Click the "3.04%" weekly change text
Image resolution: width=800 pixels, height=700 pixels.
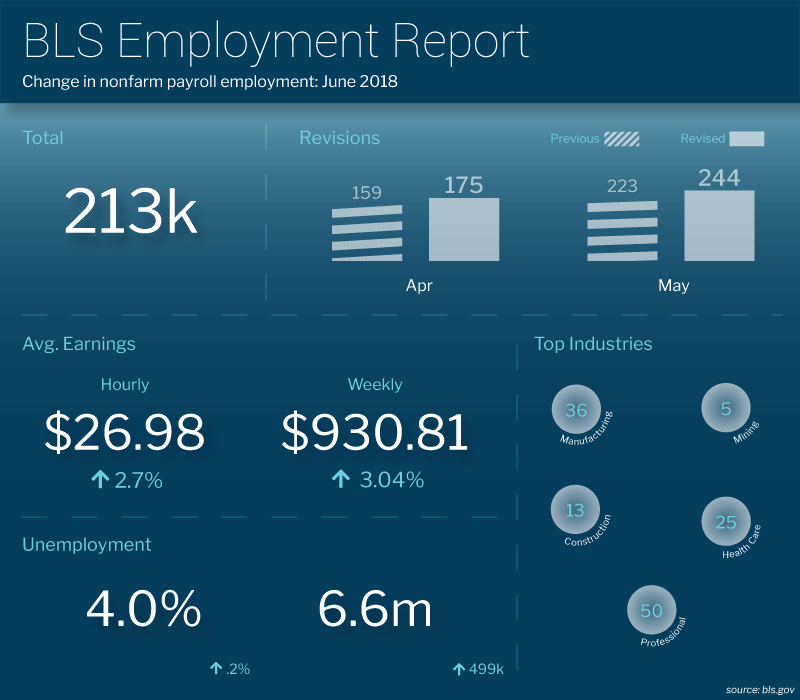pyautogui.click(x=392, y=480)
